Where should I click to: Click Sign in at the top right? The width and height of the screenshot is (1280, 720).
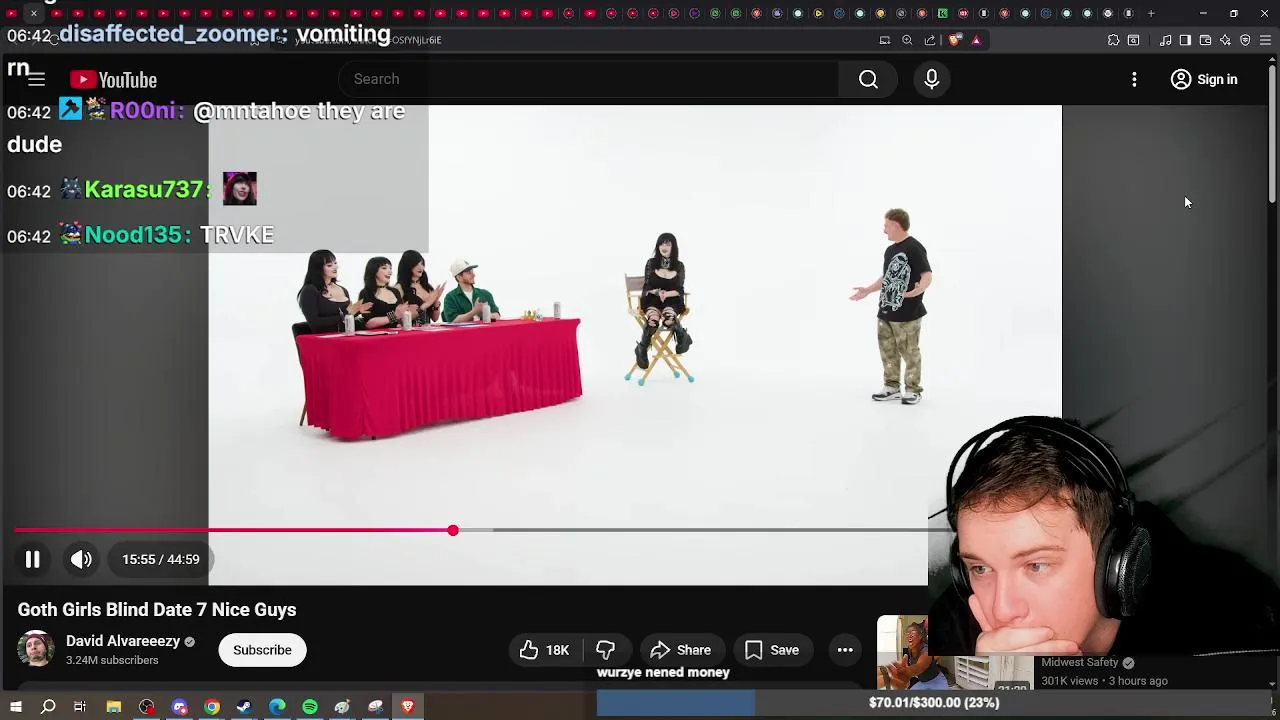pos(1204,79)
